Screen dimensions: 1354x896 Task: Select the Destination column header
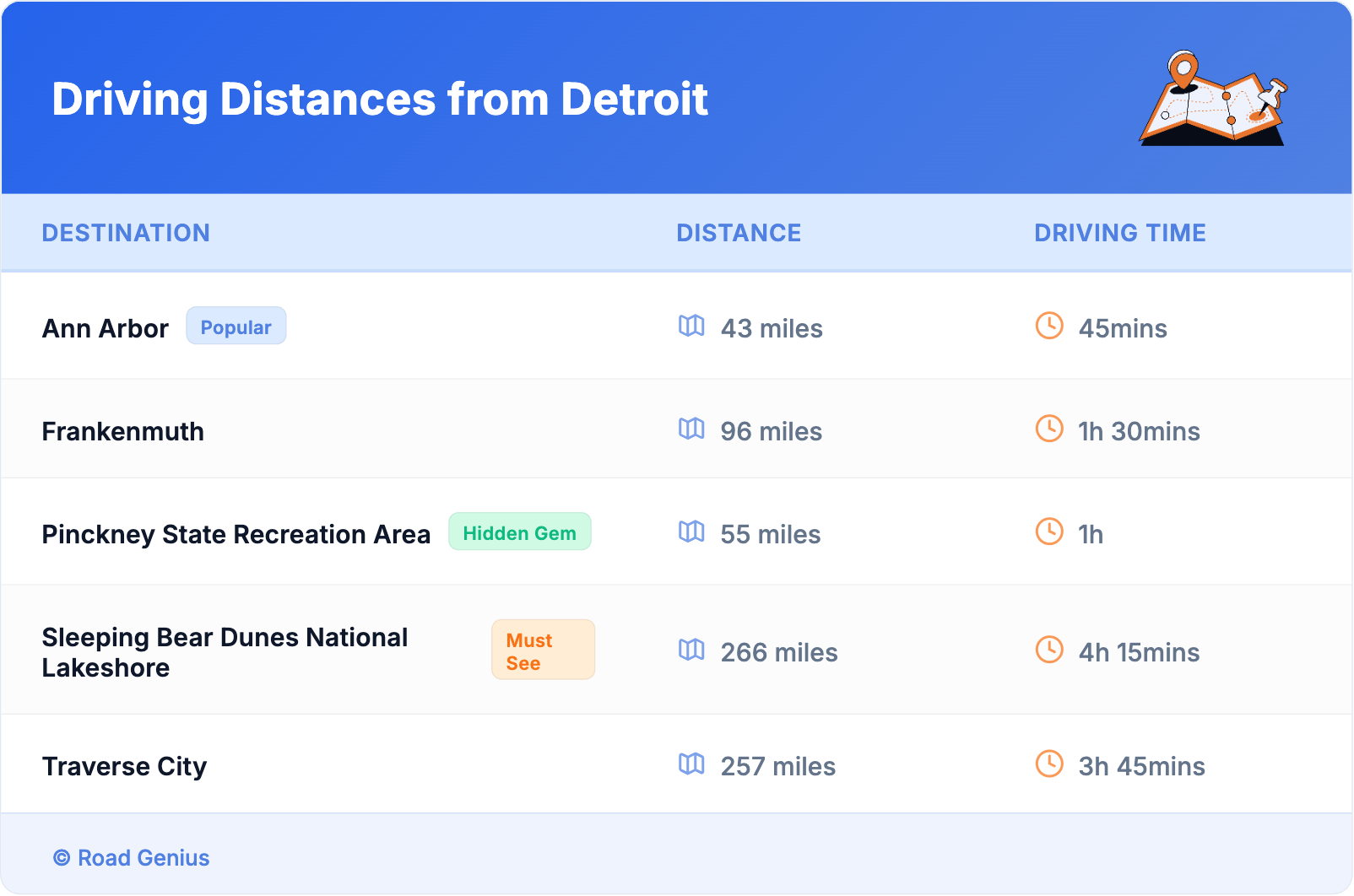(x=126, y=233)
